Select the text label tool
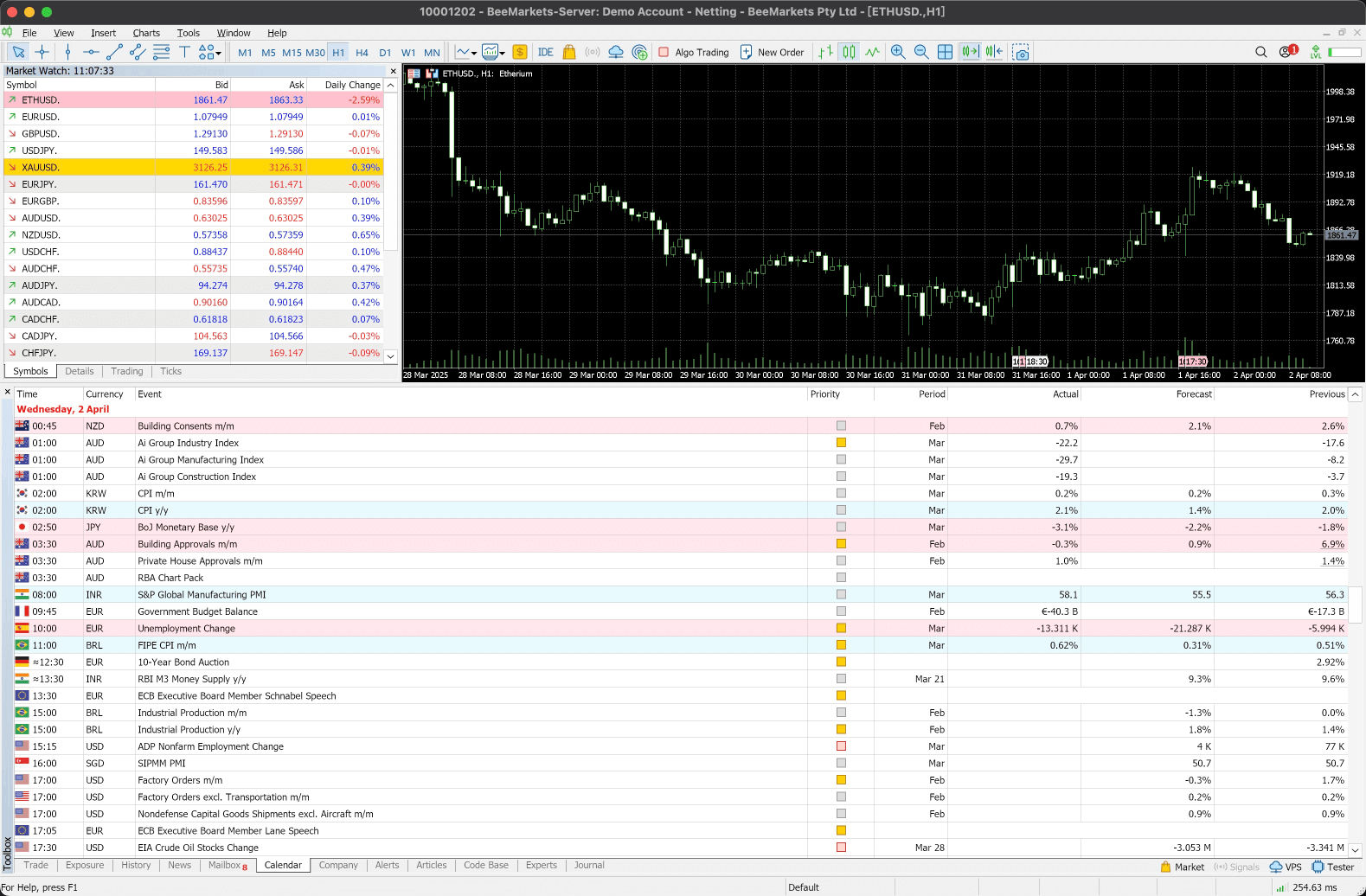 point(184,52)
